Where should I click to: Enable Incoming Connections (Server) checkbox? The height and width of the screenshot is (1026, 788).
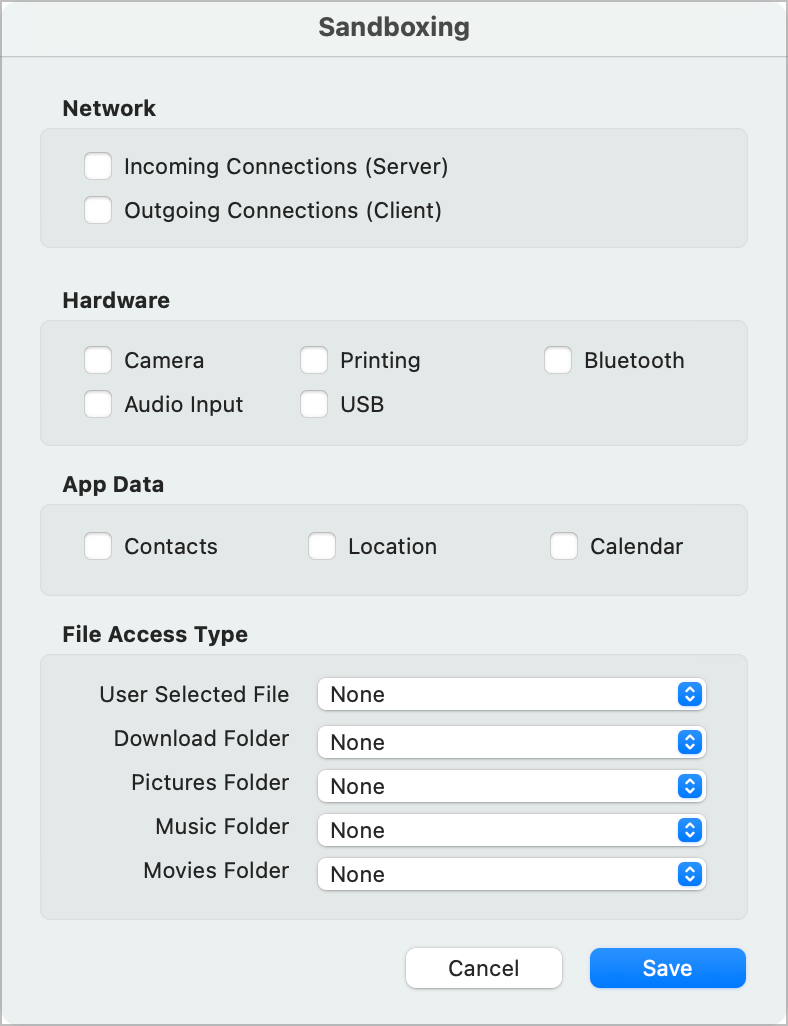[x=98, y=166]
